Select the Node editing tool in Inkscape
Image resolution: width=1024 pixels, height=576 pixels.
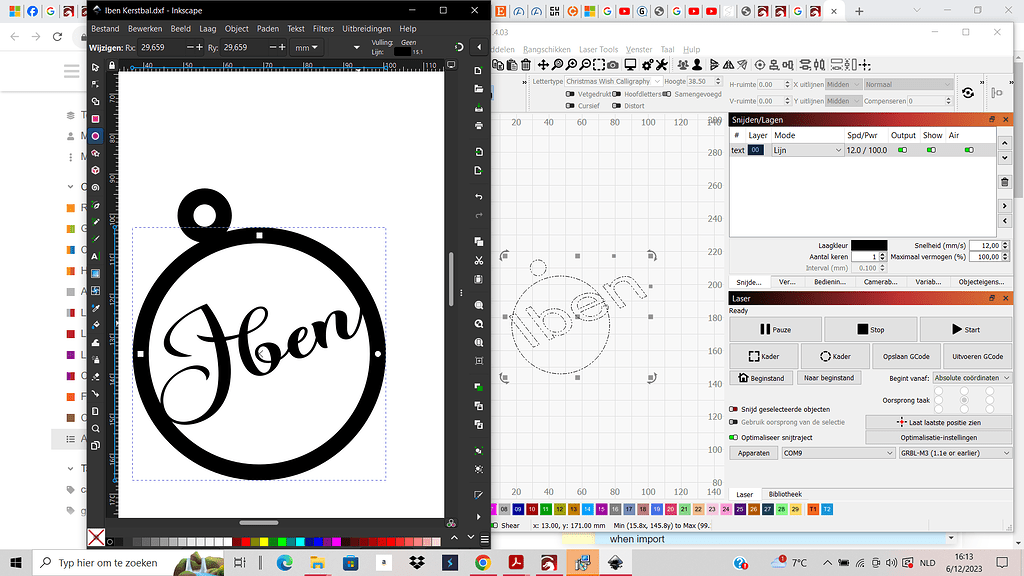coord(95,84)
